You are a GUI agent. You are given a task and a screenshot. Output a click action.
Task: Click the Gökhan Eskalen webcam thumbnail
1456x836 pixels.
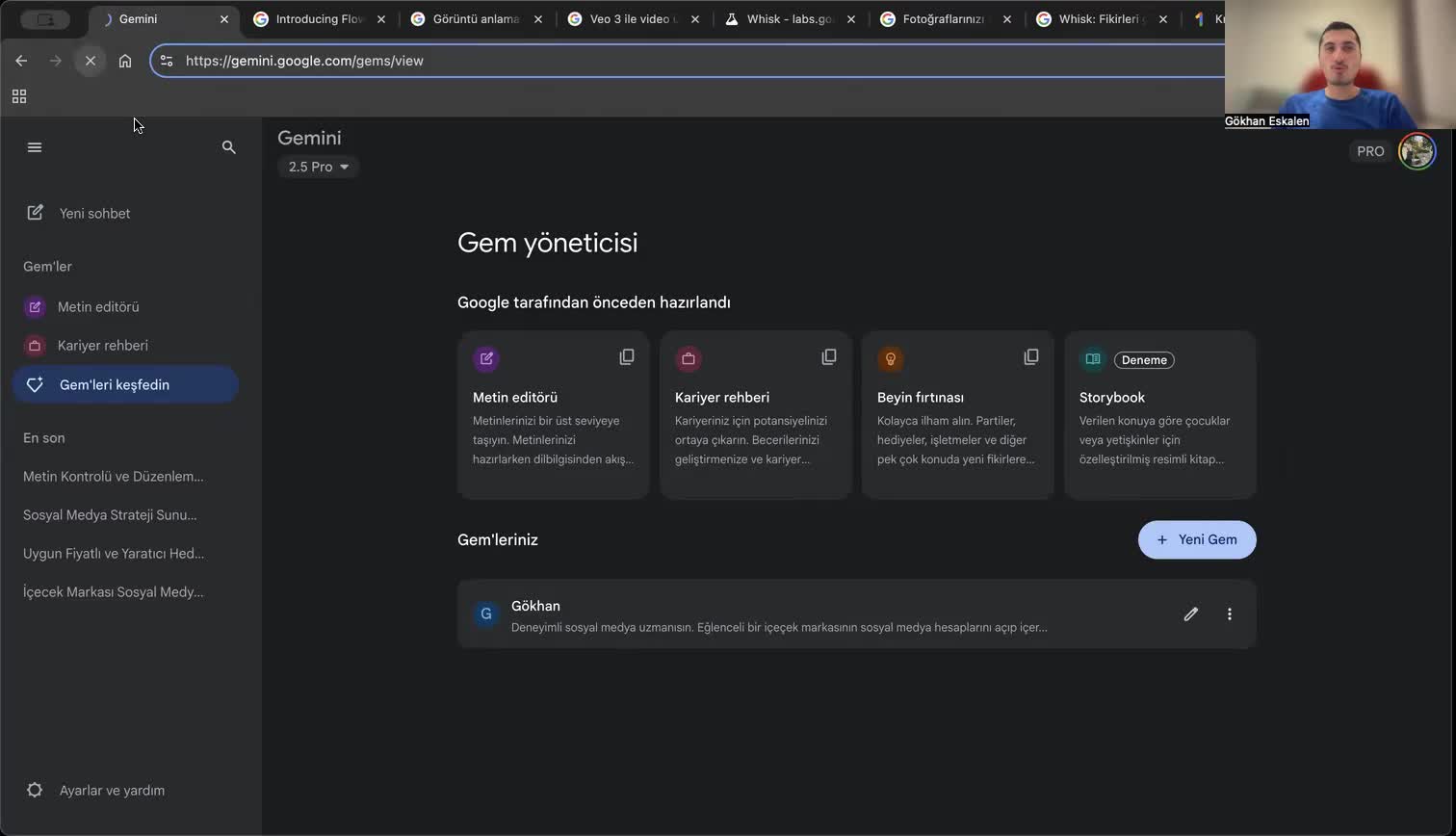pyautogui.click(x=1340, y=65)
